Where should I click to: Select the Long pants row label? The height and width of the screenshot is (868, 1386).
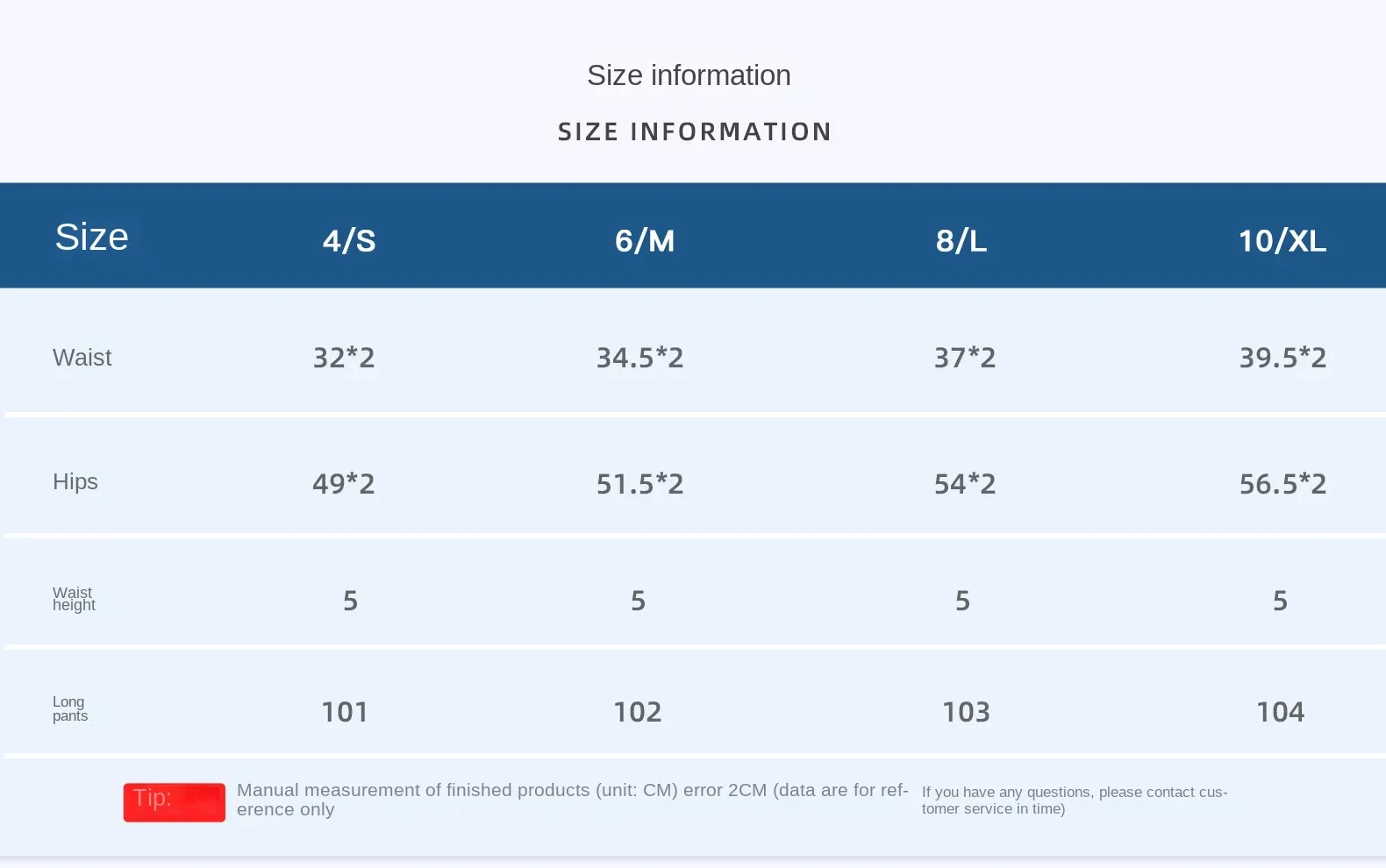point(70,708)
